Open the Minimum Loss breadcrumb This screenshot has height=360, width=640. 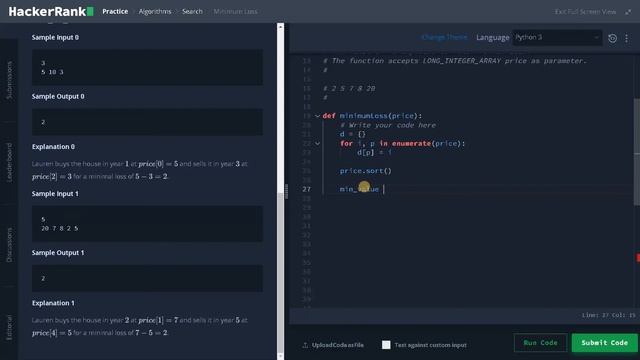click(236, 11)
